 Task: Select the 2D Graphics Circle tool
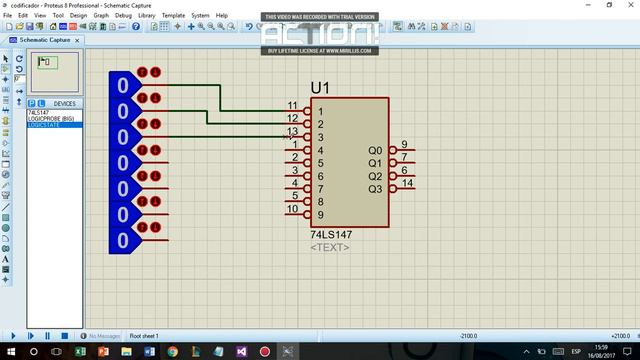point(6,228)
